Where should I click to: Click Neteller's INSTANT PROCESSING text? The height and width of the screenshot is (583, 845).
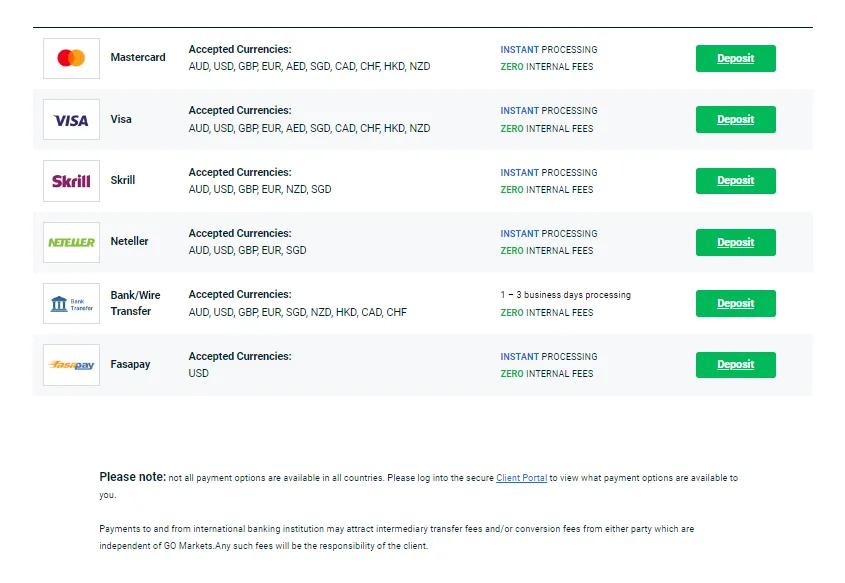549,233
